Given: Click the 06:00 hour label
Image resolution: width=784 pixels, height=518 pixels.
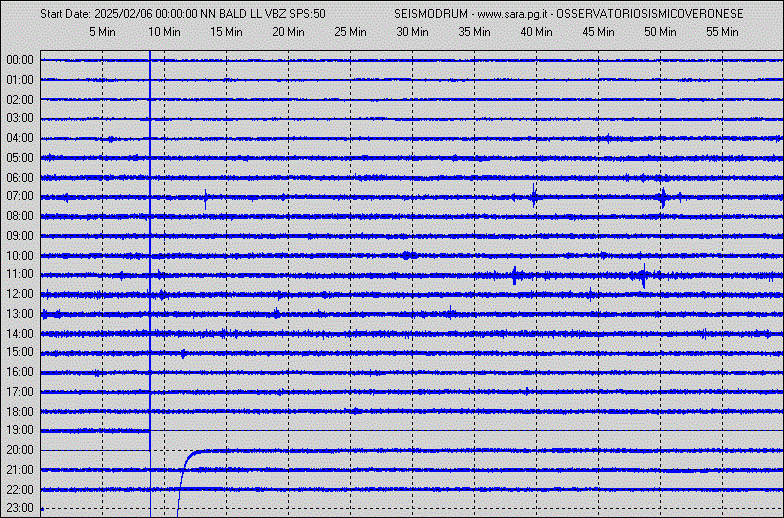Looking at the screenshot, I should click(x=20, y=178).
